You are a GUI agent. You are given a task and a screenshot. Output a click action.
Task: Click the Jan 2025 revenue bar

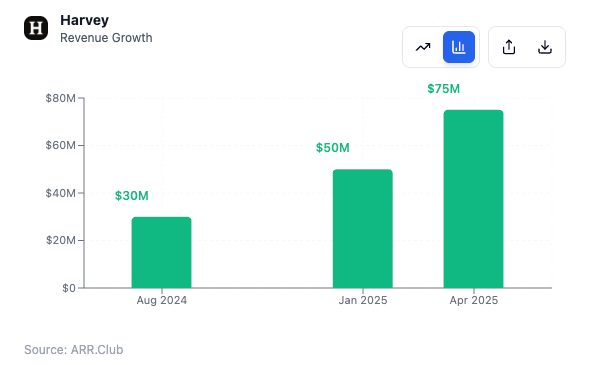[x=363, y=228]
